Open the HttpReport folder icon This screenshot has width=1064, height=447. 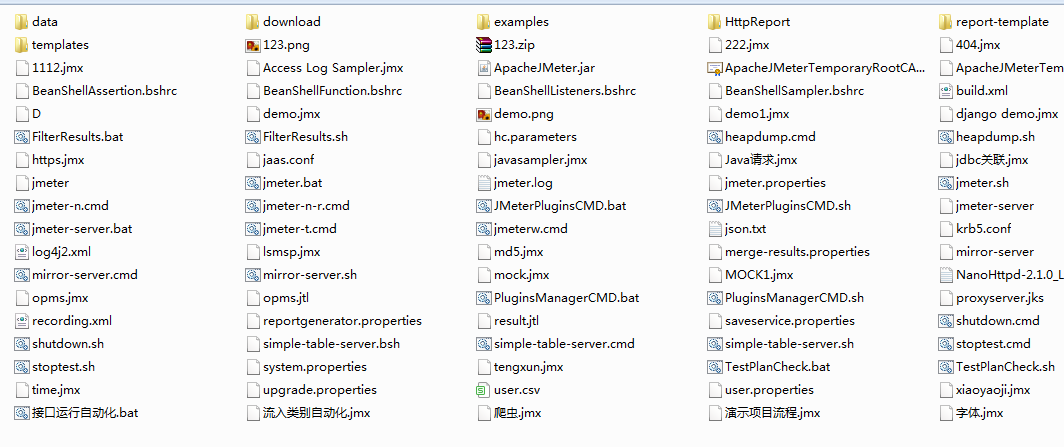click(714, 22)
